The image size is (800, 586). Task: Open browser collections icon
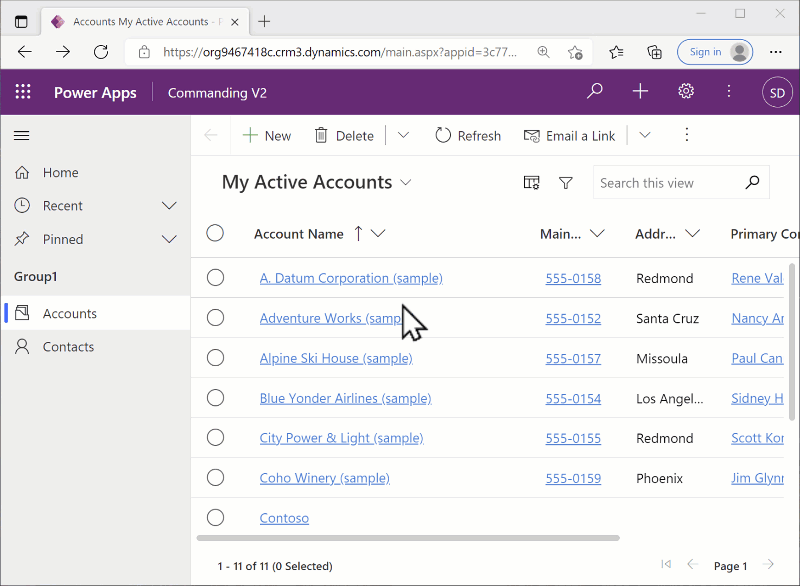click(654, 52)
